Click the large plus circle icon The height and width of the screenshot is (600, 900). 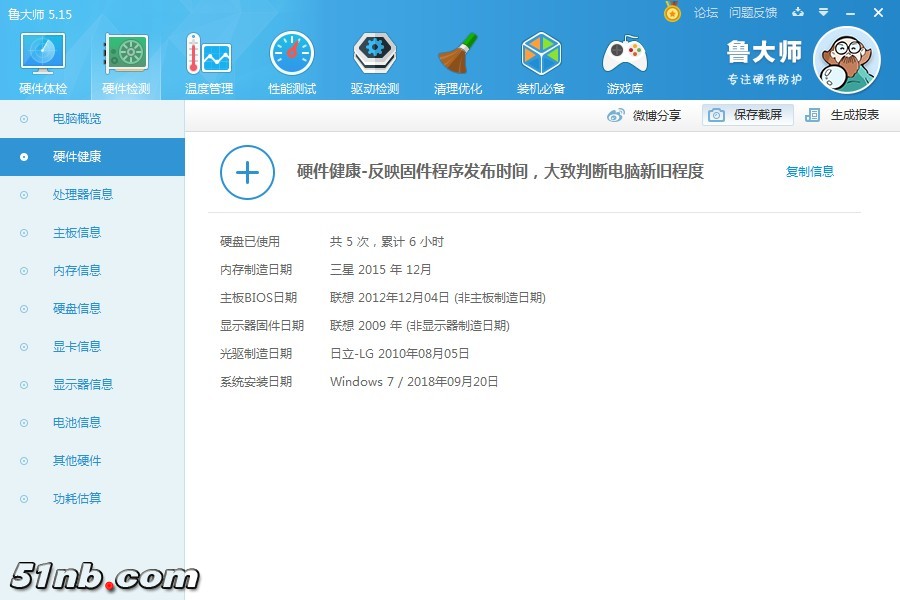pos(247,172)
